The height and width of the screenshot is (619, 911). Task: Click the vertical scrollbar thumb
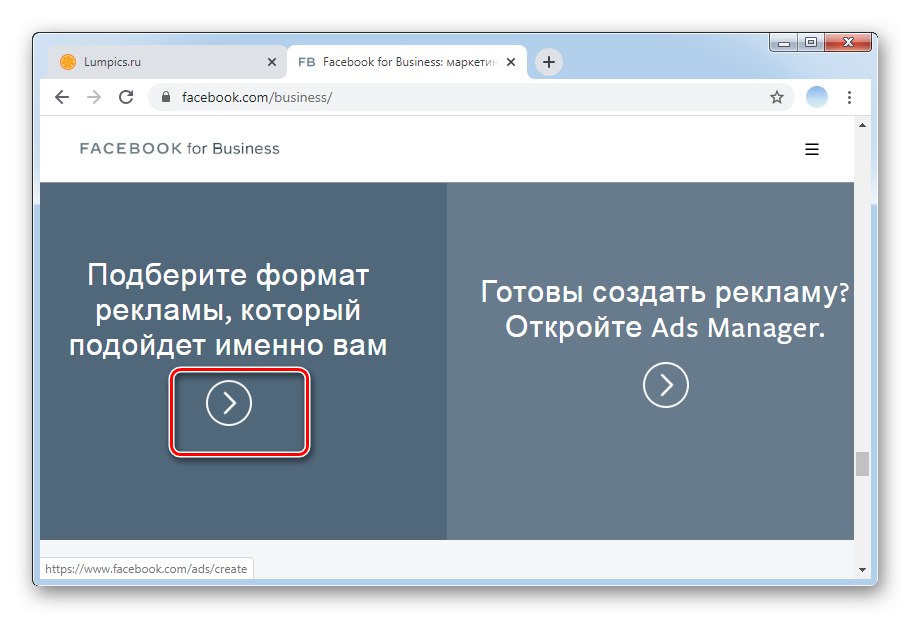tap(862, 464)
